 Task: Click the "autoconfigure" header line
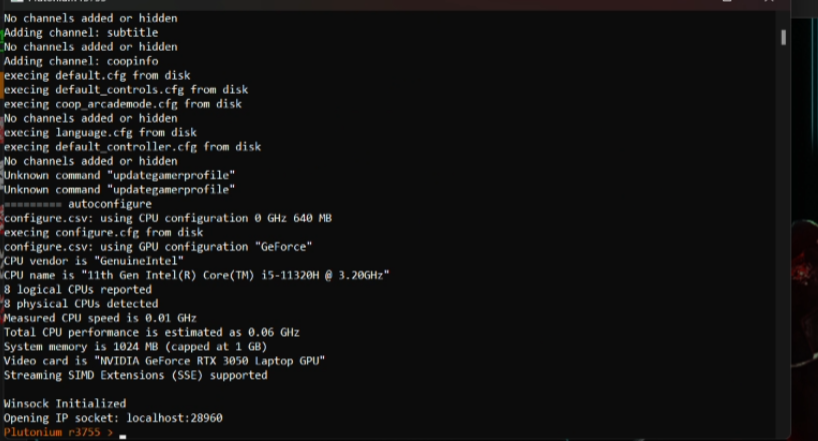[x=78, y=204]
